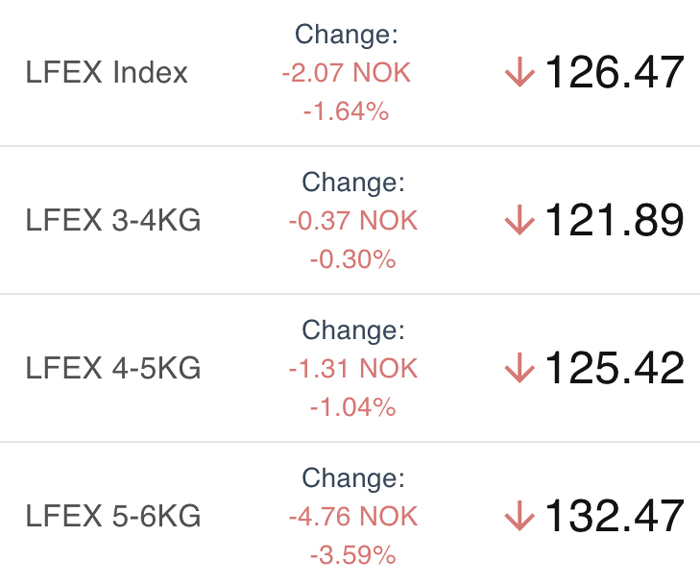Image resolution: width=700 pixels, height=585 pixels.
Task: Click the 125.42 price value
Action: pyautogui.click(x=615, y=368)
